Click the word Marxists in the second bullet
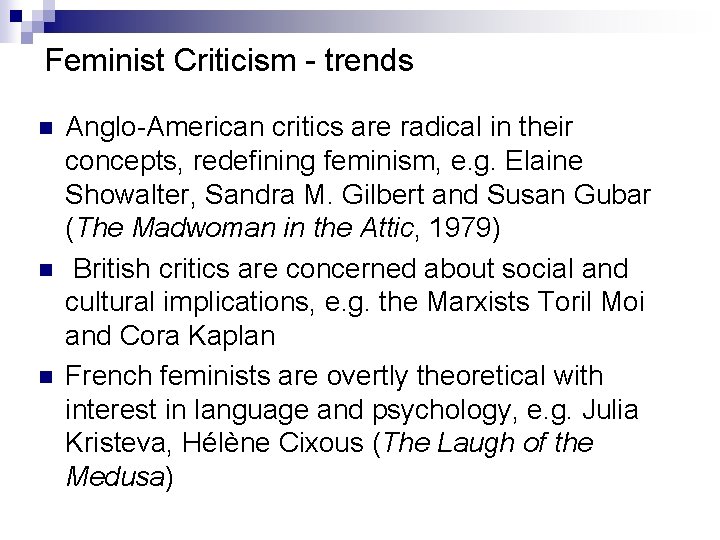The height and width of the screenshot is (540, 720). (478, 302)
